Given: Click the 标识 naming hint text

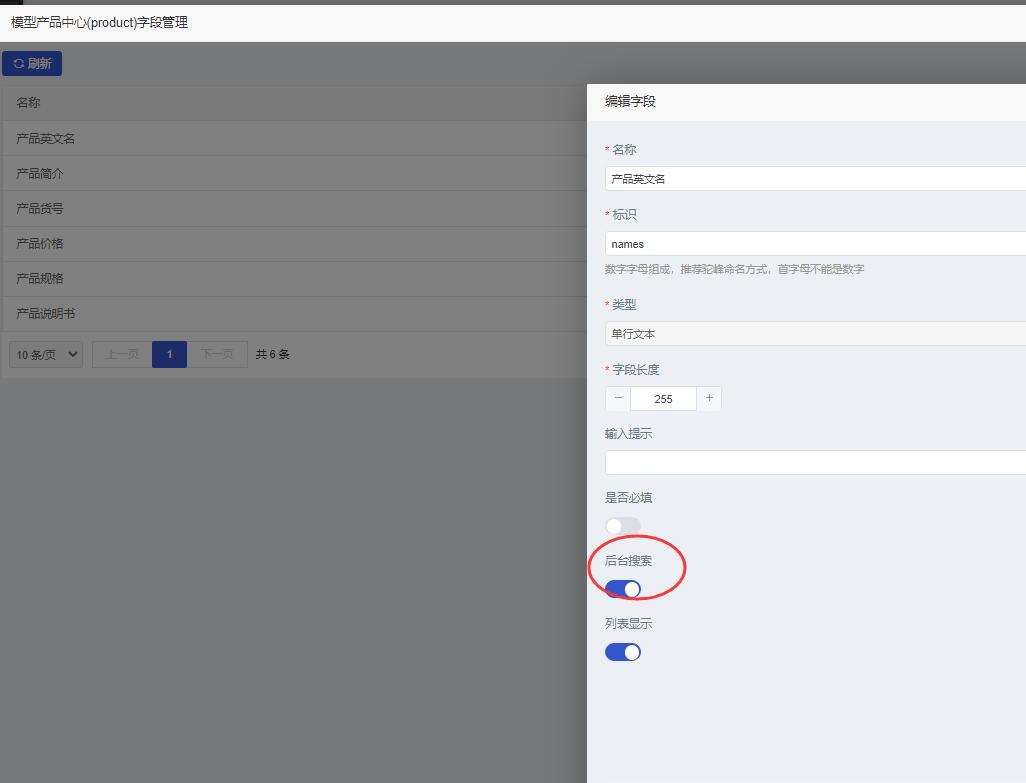Looking at the screenshot, I should pos(734,269).
